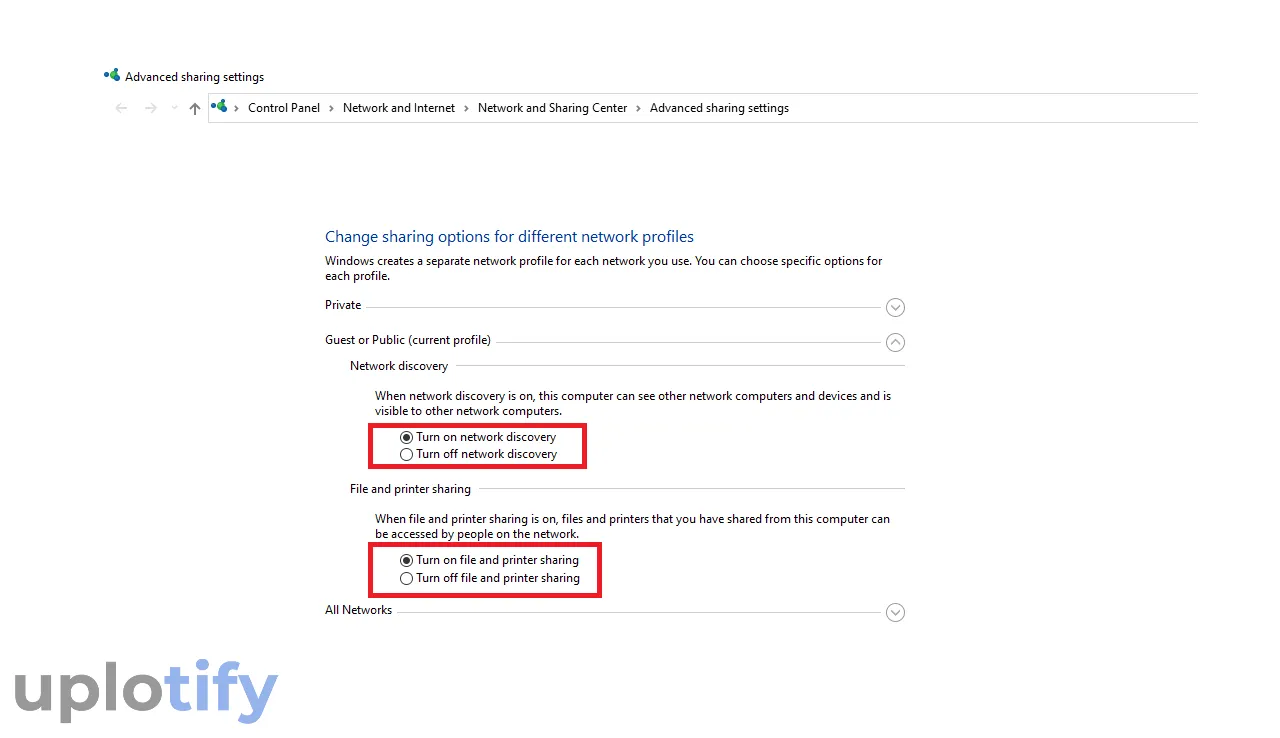Click the Private profile label
1280x738 pixels.
pos(343,305)
